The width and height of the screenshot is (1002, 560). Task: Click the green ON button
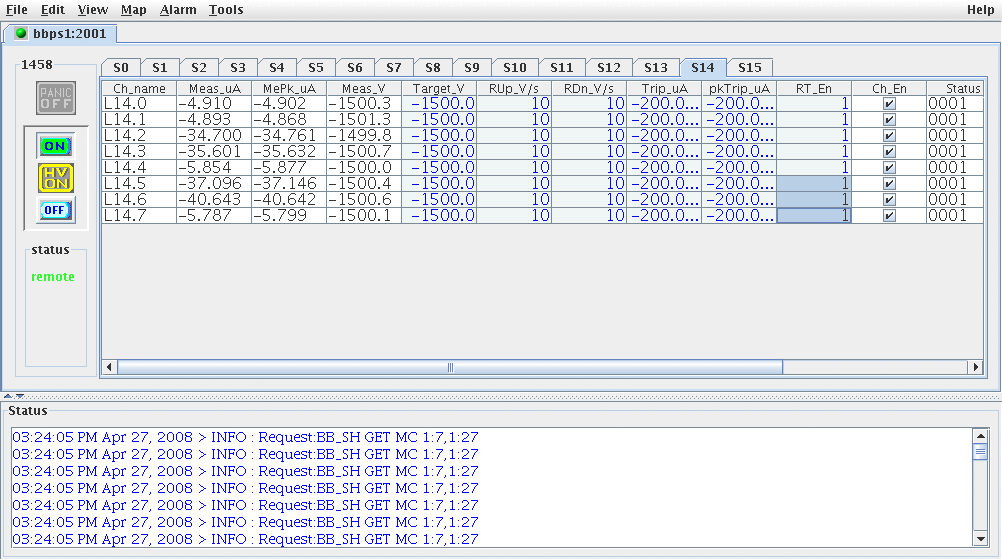pos(55,146)
